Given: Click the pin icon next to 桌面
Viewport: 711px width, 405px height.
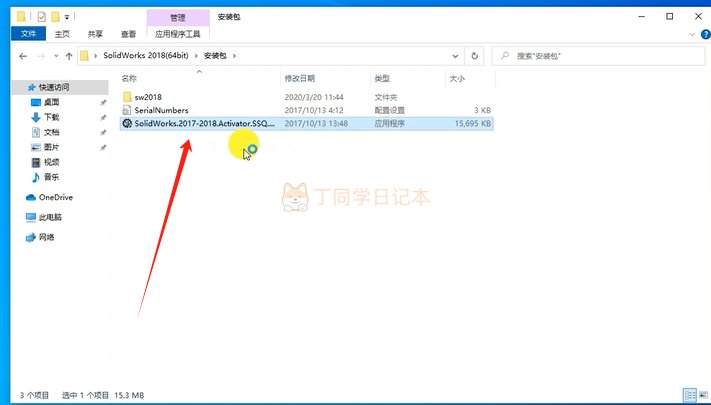Looking at the screenshot, I should pyautogui.click(x=103, y=103).
